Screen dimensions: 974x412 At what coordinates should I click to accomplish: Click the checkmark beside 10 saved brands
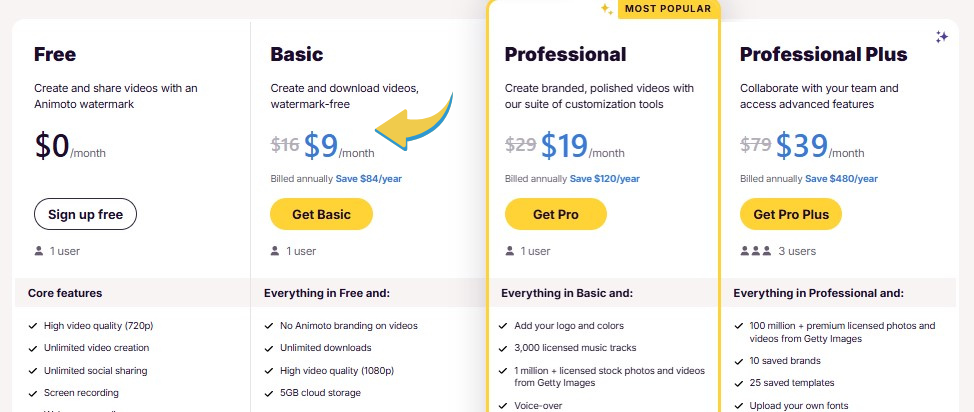click(739, 360)
